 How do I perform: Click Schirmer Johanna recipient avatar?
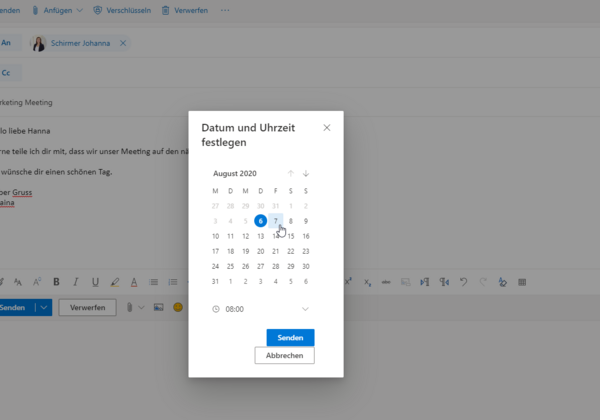point(38,43)
